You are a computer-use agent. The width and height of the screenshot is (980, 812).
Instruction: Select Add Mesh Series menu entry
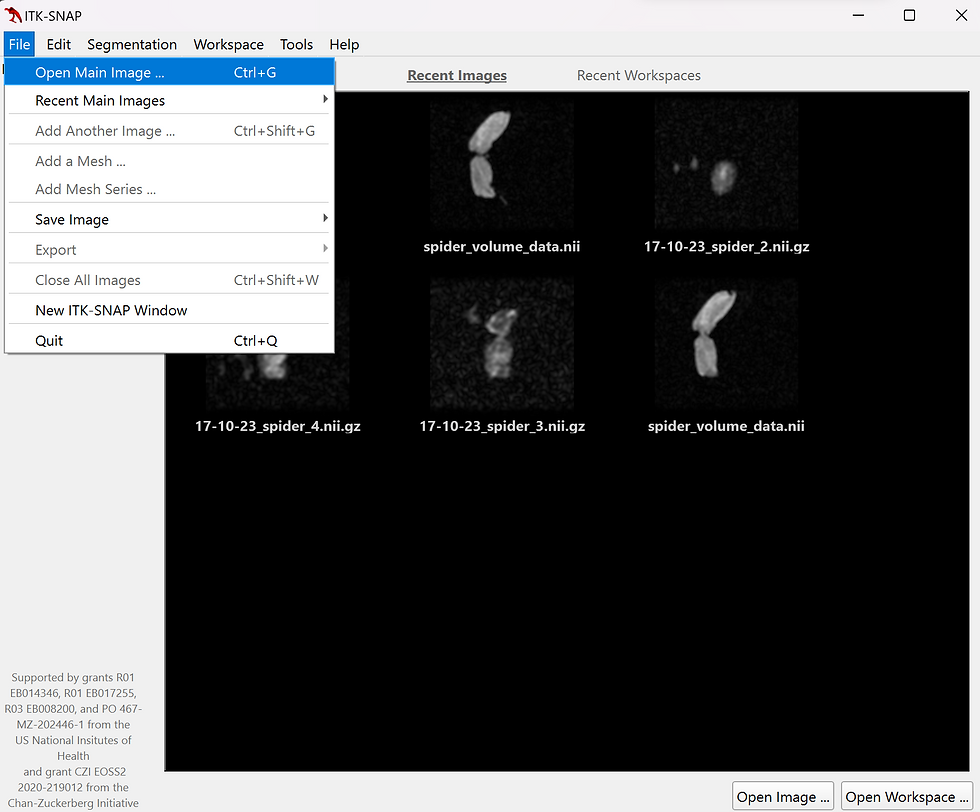(169, 189)
